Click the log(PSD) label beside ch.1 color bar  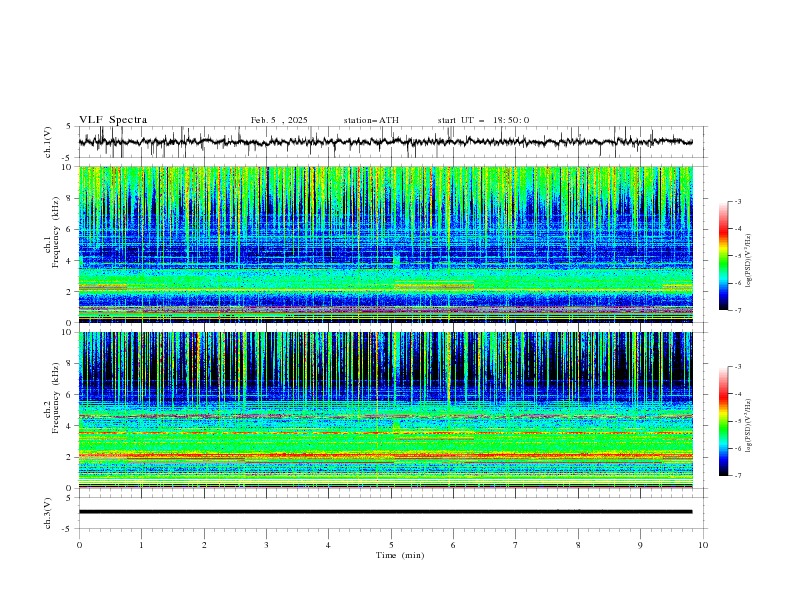click(748, 261)
